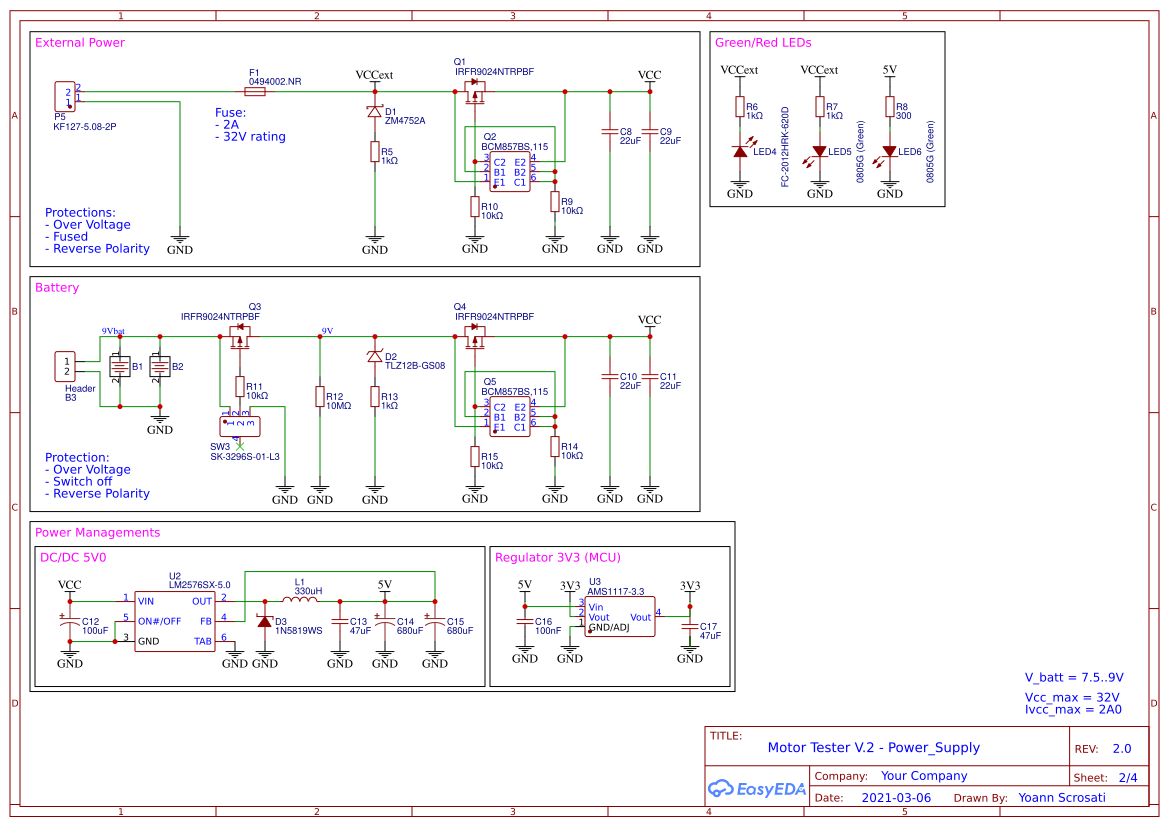
Task: Select the battery symbol B1
Action: (122, 365)
